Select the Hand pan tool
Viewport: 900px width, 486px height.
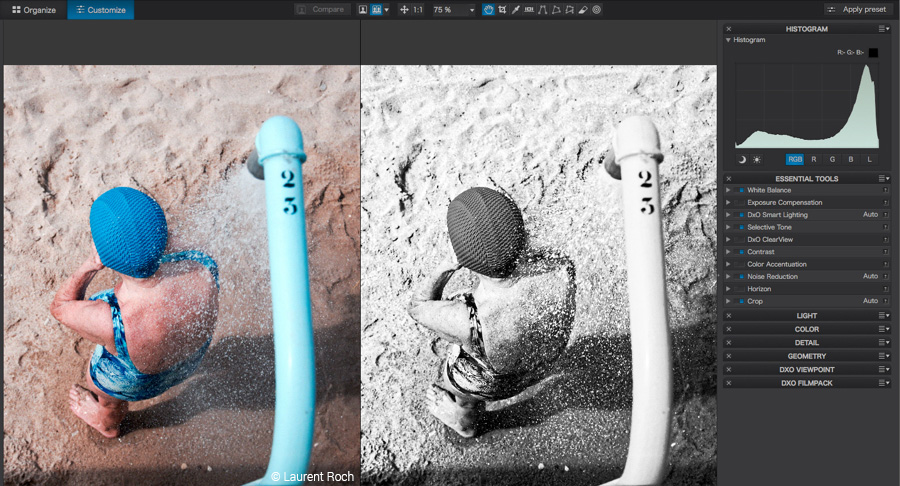pos(488,10)
